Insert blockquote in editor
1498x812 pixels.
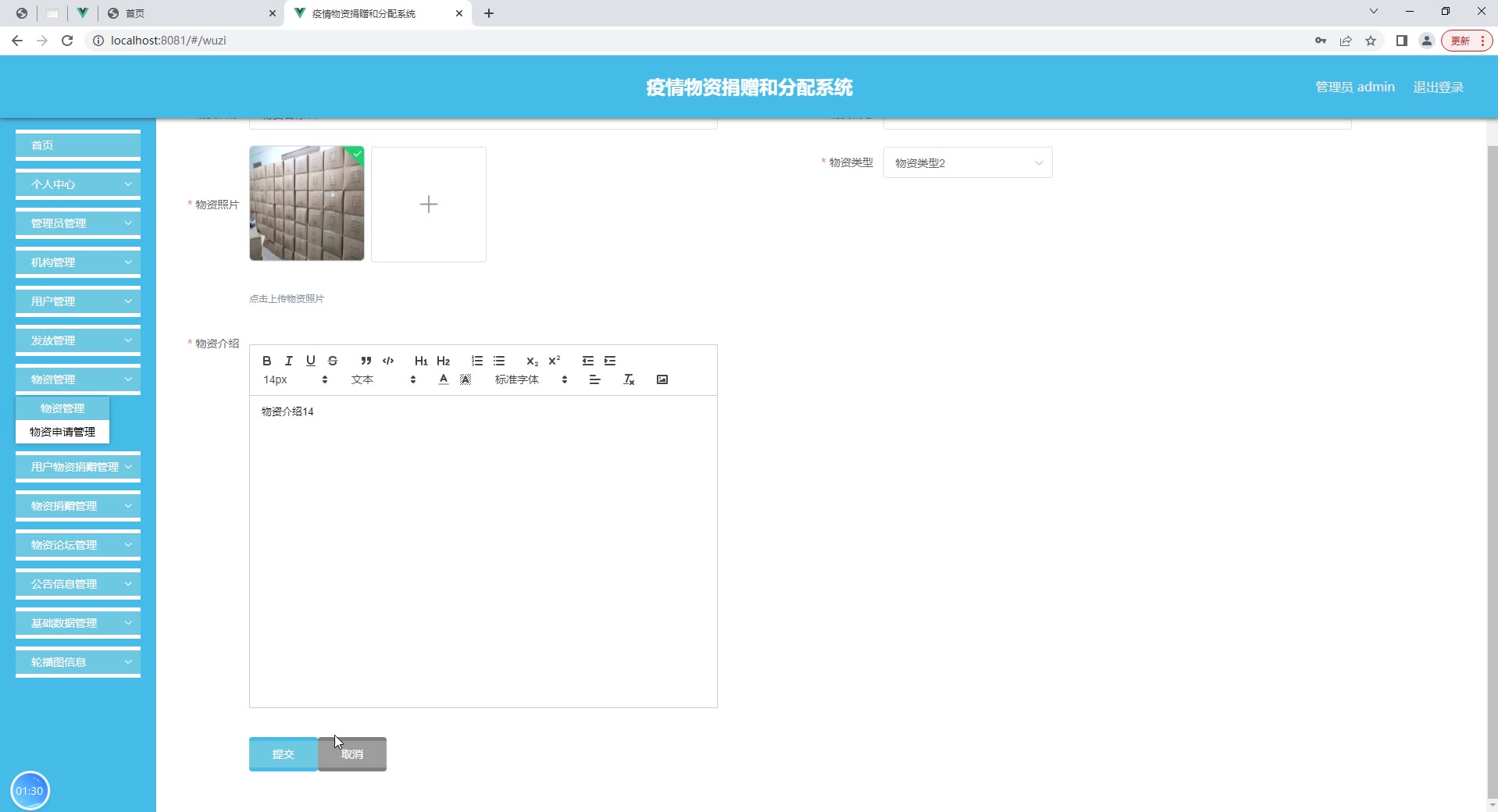click(x=366, y=361)
